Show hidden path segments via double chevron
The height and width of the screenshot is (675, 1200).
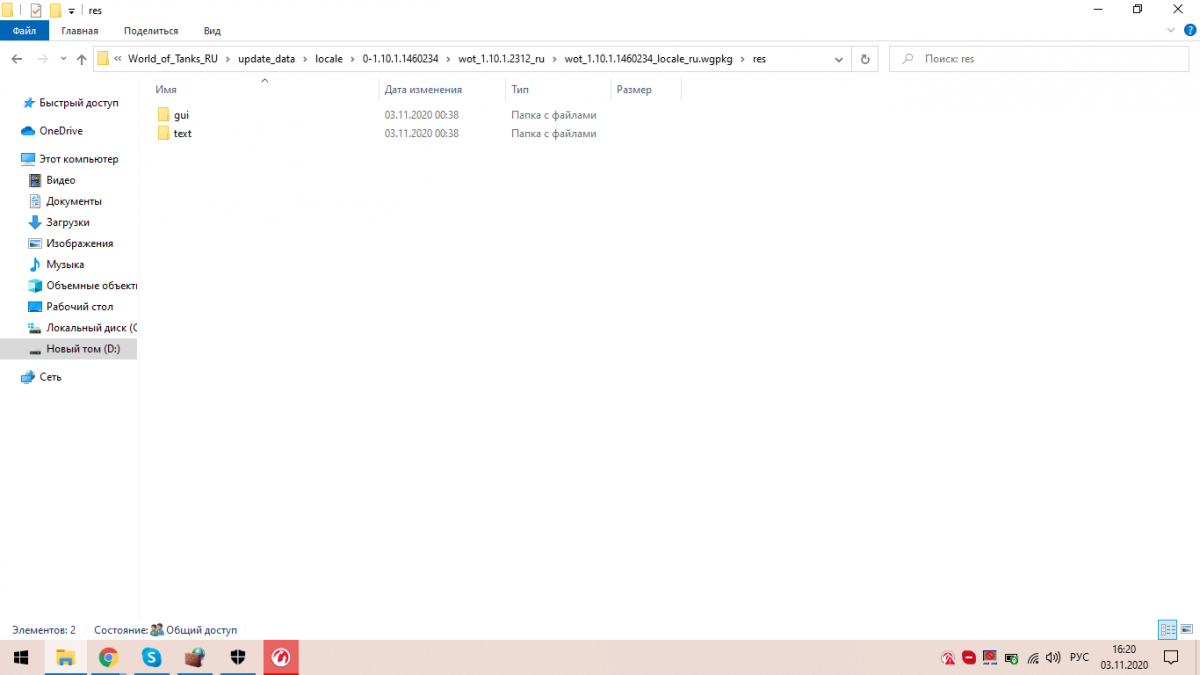coord(118,59)
